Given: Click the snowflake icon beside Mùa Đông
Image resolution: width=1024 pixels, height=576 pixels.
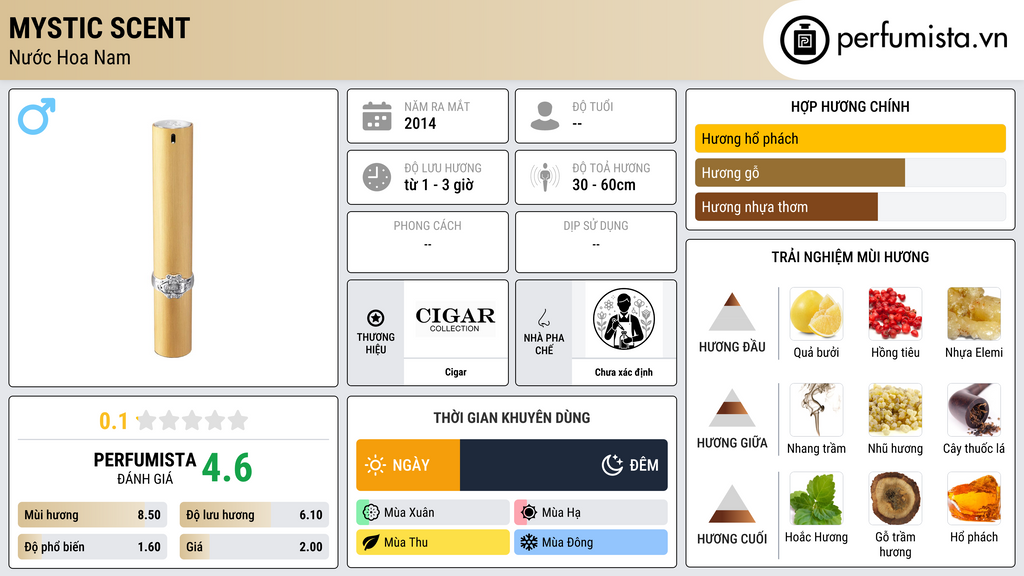Looking at the screenshot, I should (529, 542).
